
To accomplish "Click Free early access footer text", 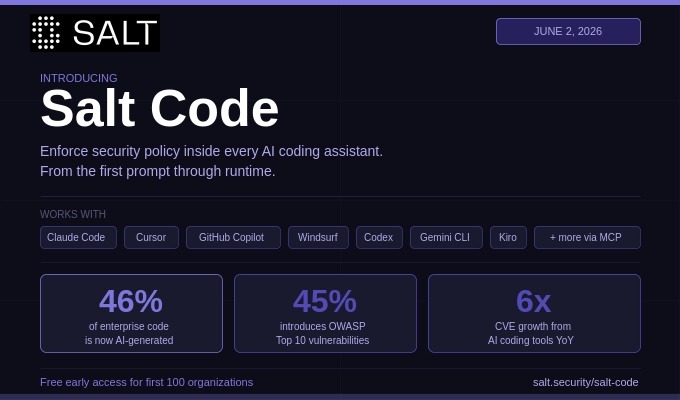I will click(147, 382).
